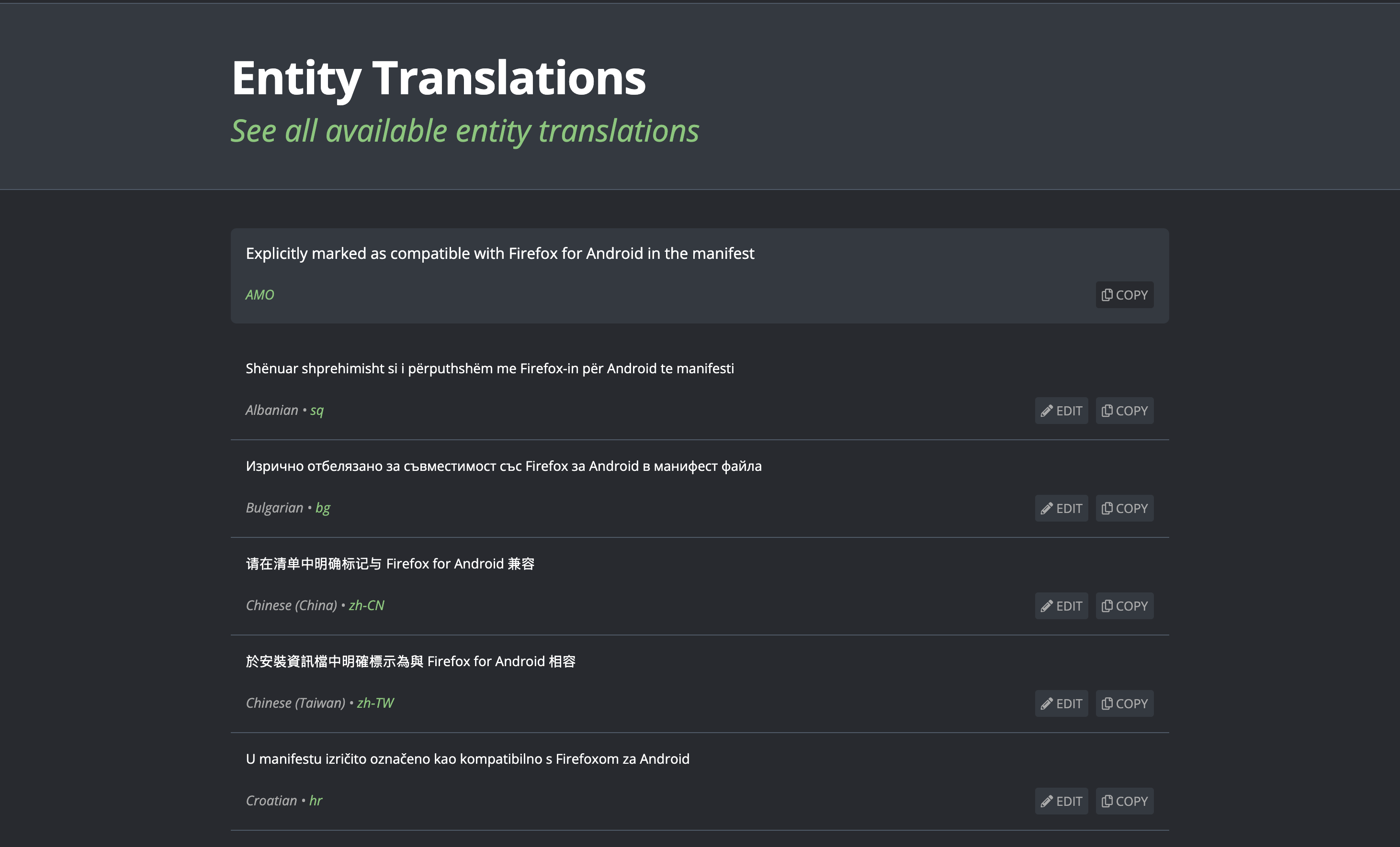Click the copy icon for Albanian
The height and width of the screenshot is (847, 1400).
pyautogui.click(x=1107, y=411)
